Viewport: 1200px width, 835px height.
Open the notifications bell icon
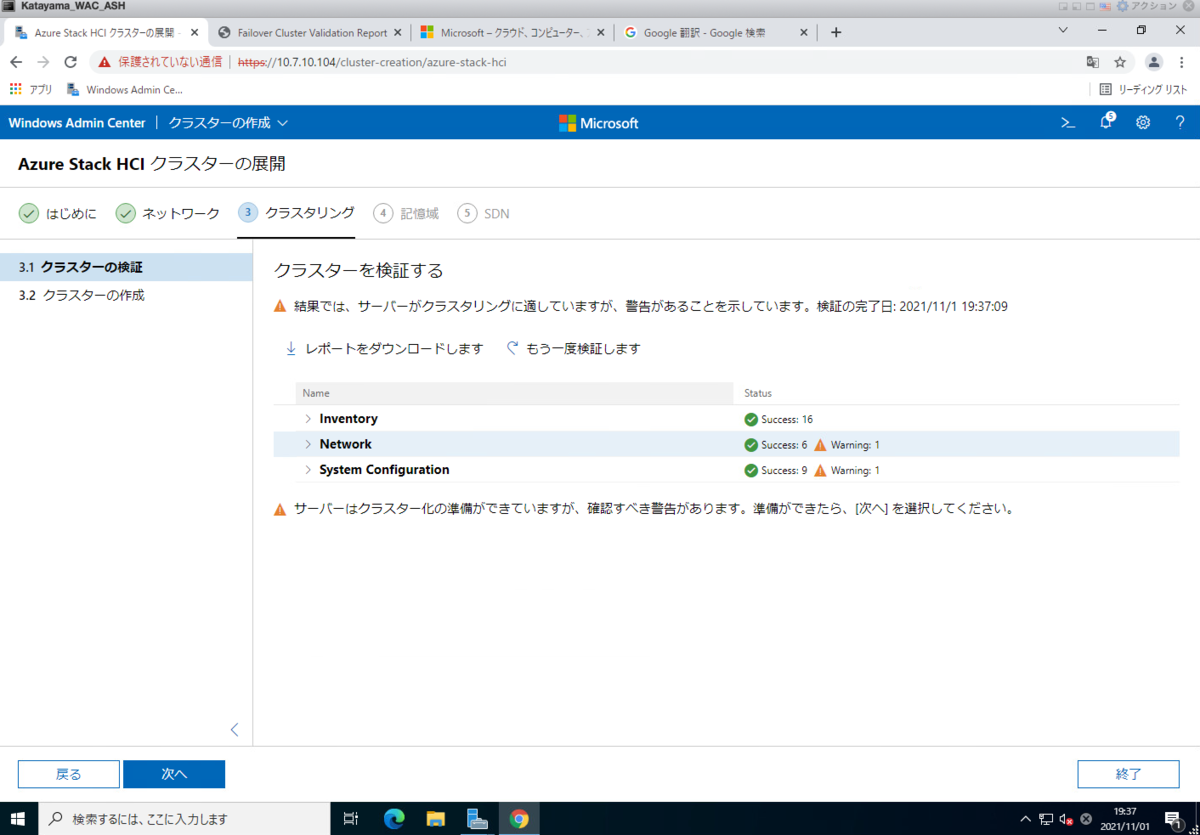(x=1106, y=123)
